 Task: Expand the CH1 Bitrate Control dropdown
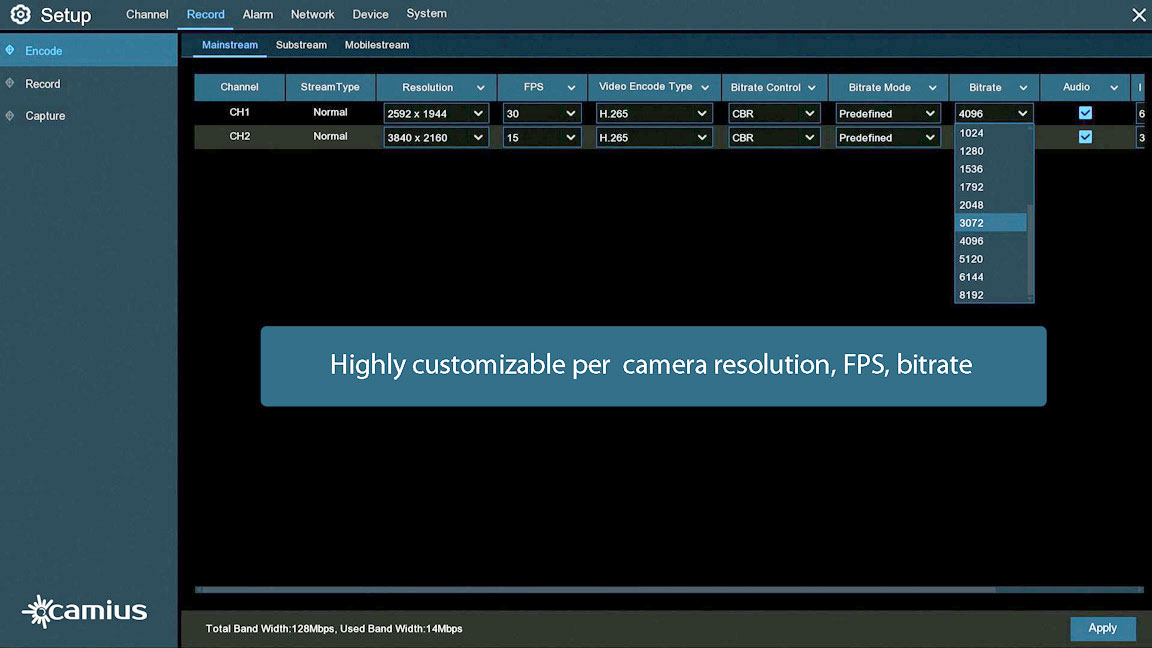pyautogui.click(x=774, y=114)
